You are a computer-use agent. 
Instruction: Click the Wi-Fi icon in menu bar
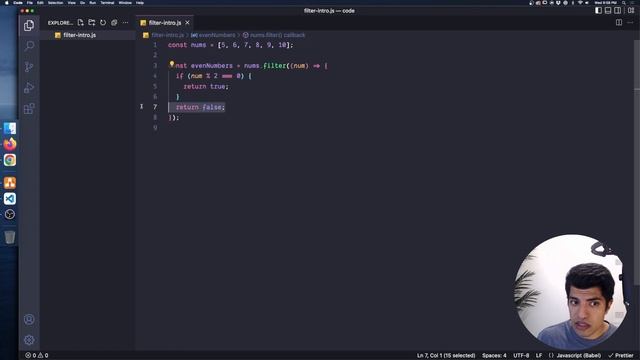pos(580,2)
